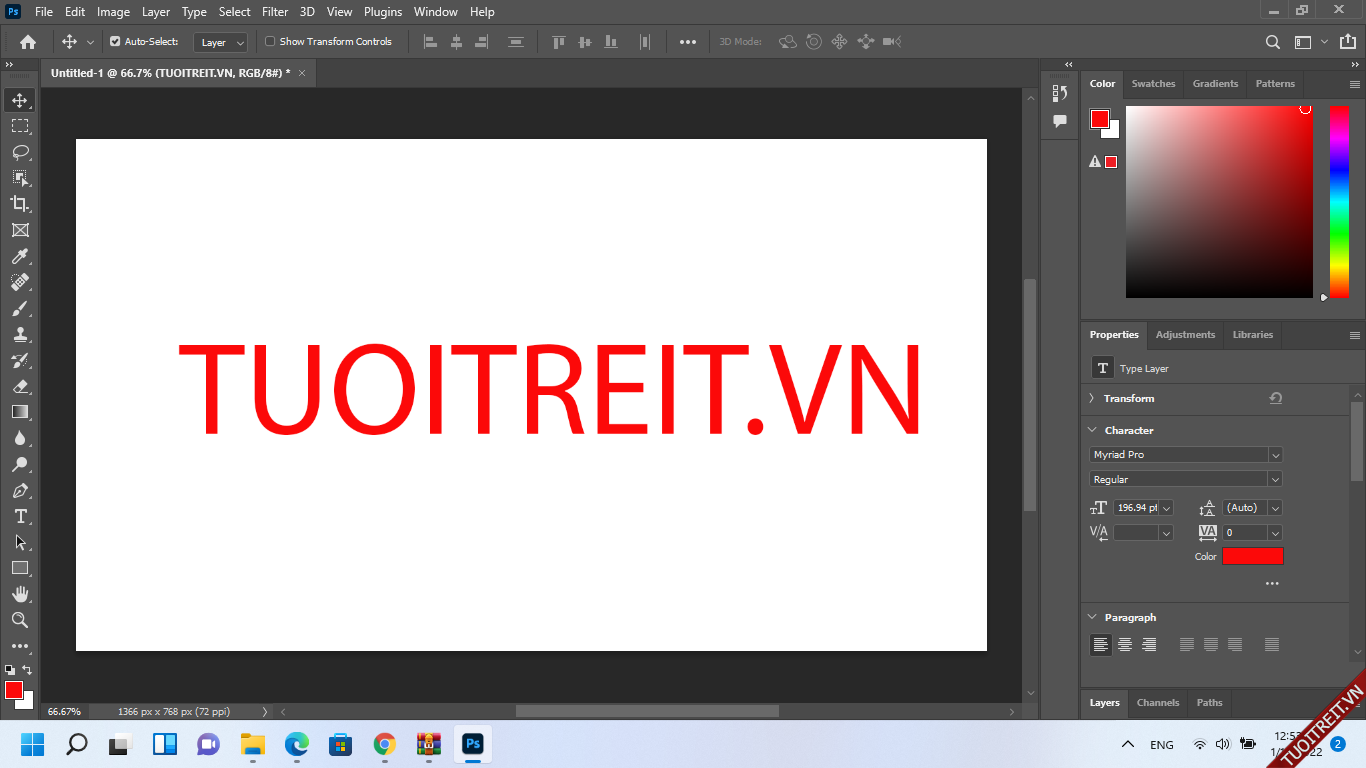This screenshot has height=768, width=1366.
Task: Select the Crop tool
Action: click(x=20, y=204)
